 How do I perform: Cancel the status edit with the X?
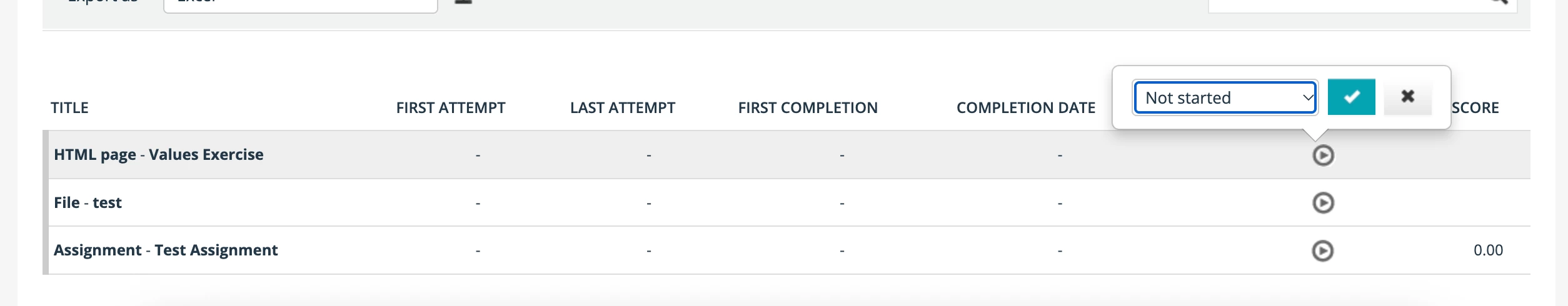(1407, 97)
